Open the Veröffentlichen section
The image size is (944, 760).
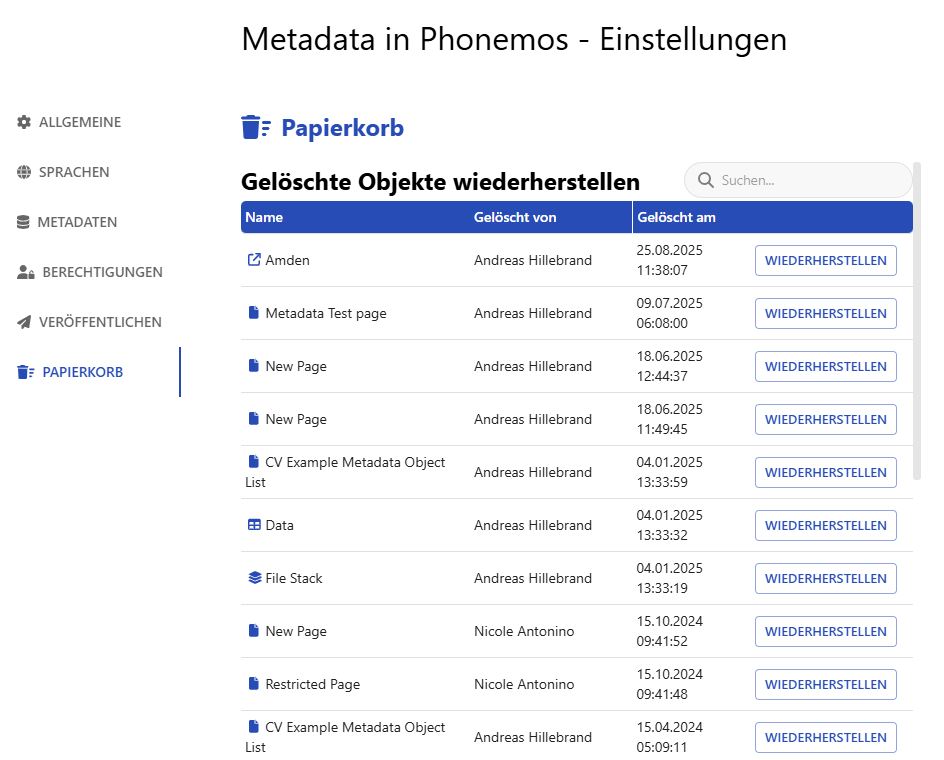[100, 322]
